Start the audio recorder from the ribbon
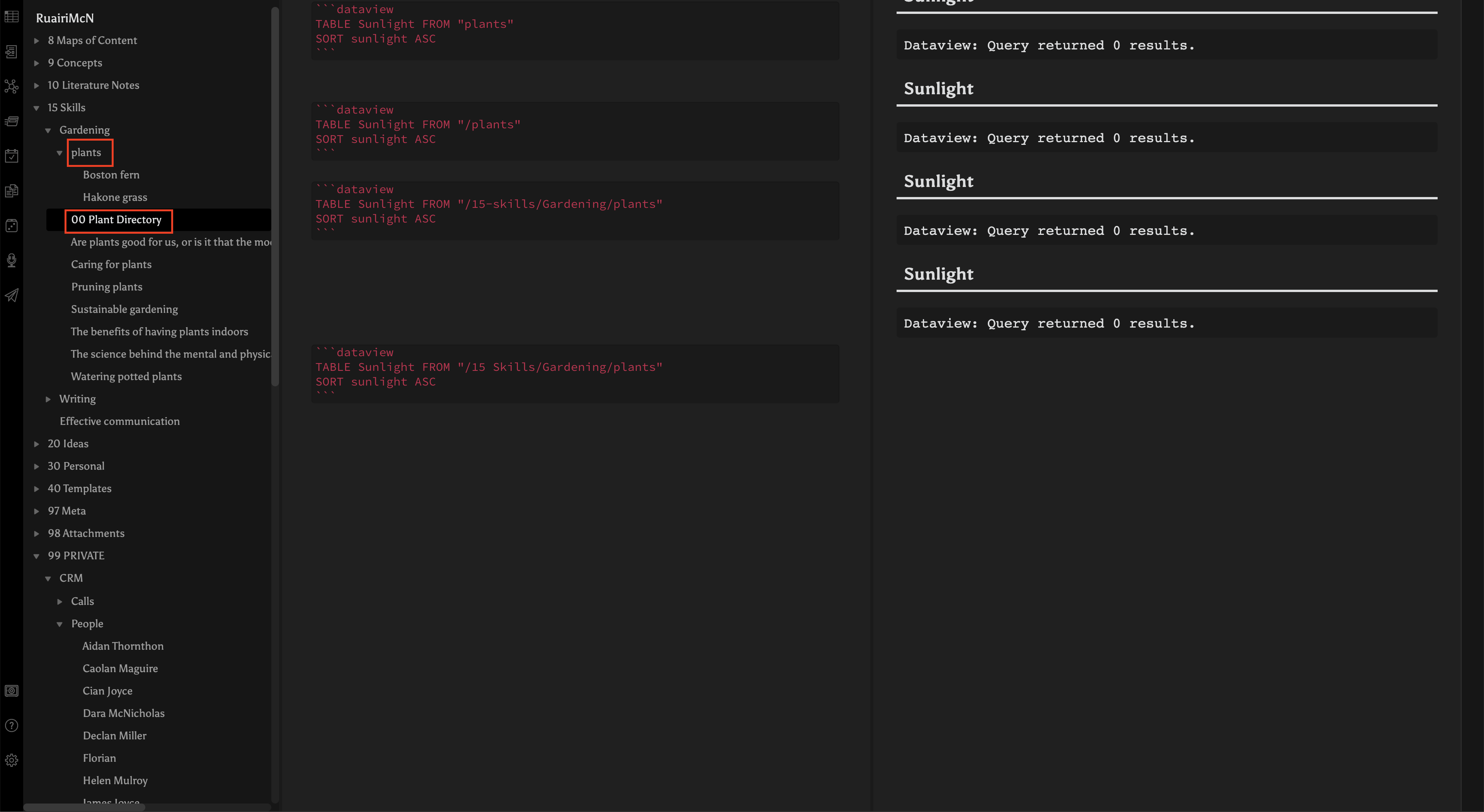This screenshot has height=812, width=1484. (x=11, y=260)
